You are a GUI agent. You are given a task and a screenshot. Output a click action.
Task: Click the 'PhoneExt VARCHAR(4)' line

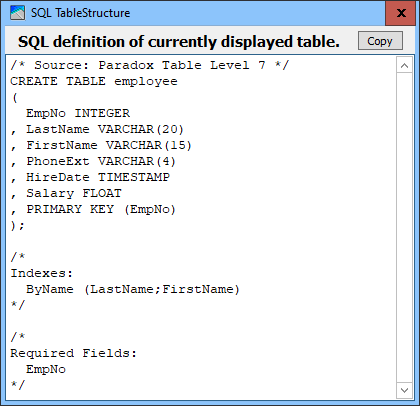[93, 161]
